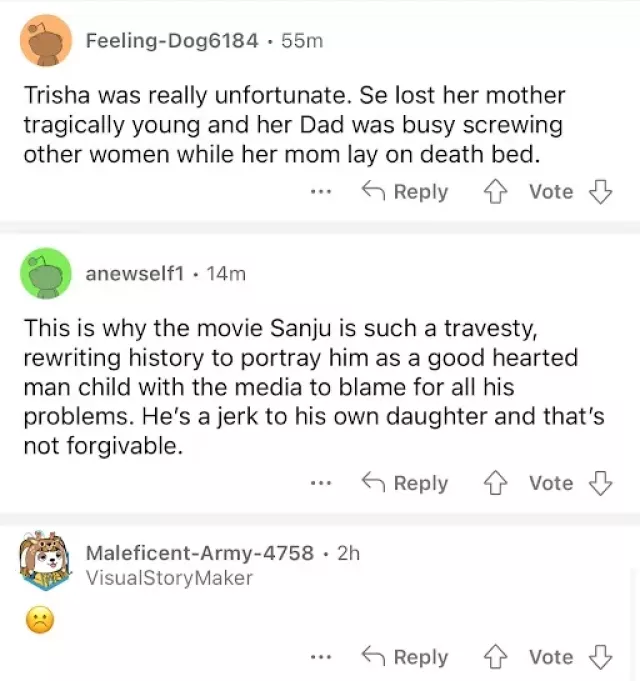
Task: Reply to anewself1's comment
Action: (x=405, y=483)
